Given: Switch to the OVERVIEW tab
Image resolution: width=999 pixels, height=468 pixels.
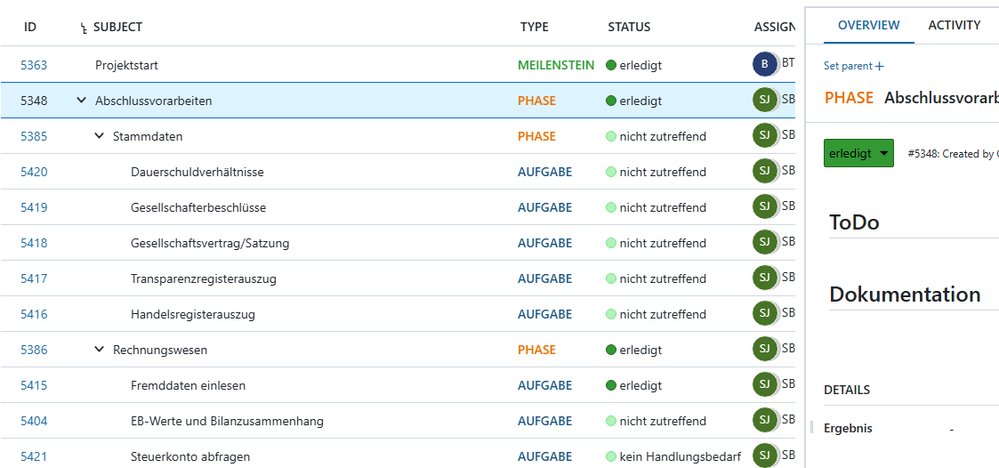Looking at the screenshot, I should pyautogui.click(x=868, y=25).
